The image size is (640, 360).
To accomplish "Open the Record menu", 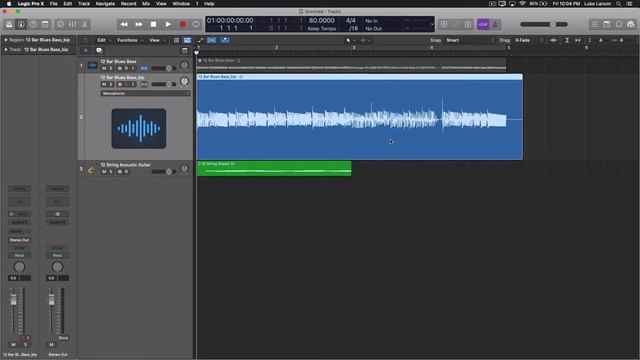I will (129, 4).
